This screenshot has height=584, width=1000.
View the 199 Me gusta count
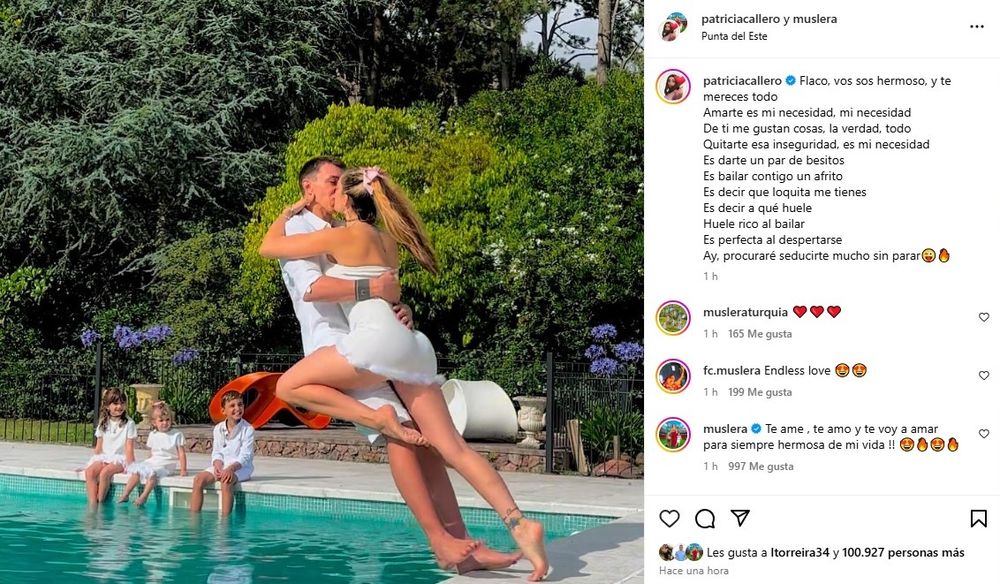coord(760,392)
